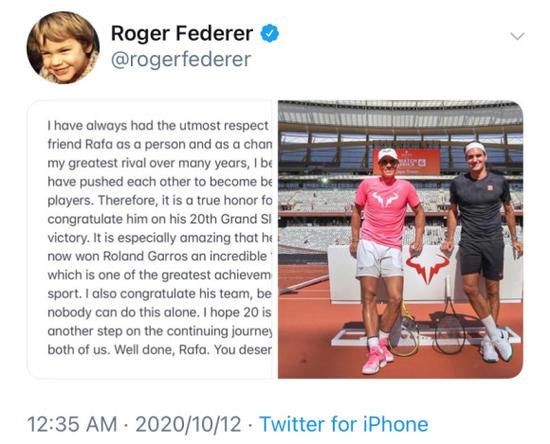Viewport: 550px width, 444px height.
Task: Open Roger Federer's childhood profile avatar
Action: (63, 47)
